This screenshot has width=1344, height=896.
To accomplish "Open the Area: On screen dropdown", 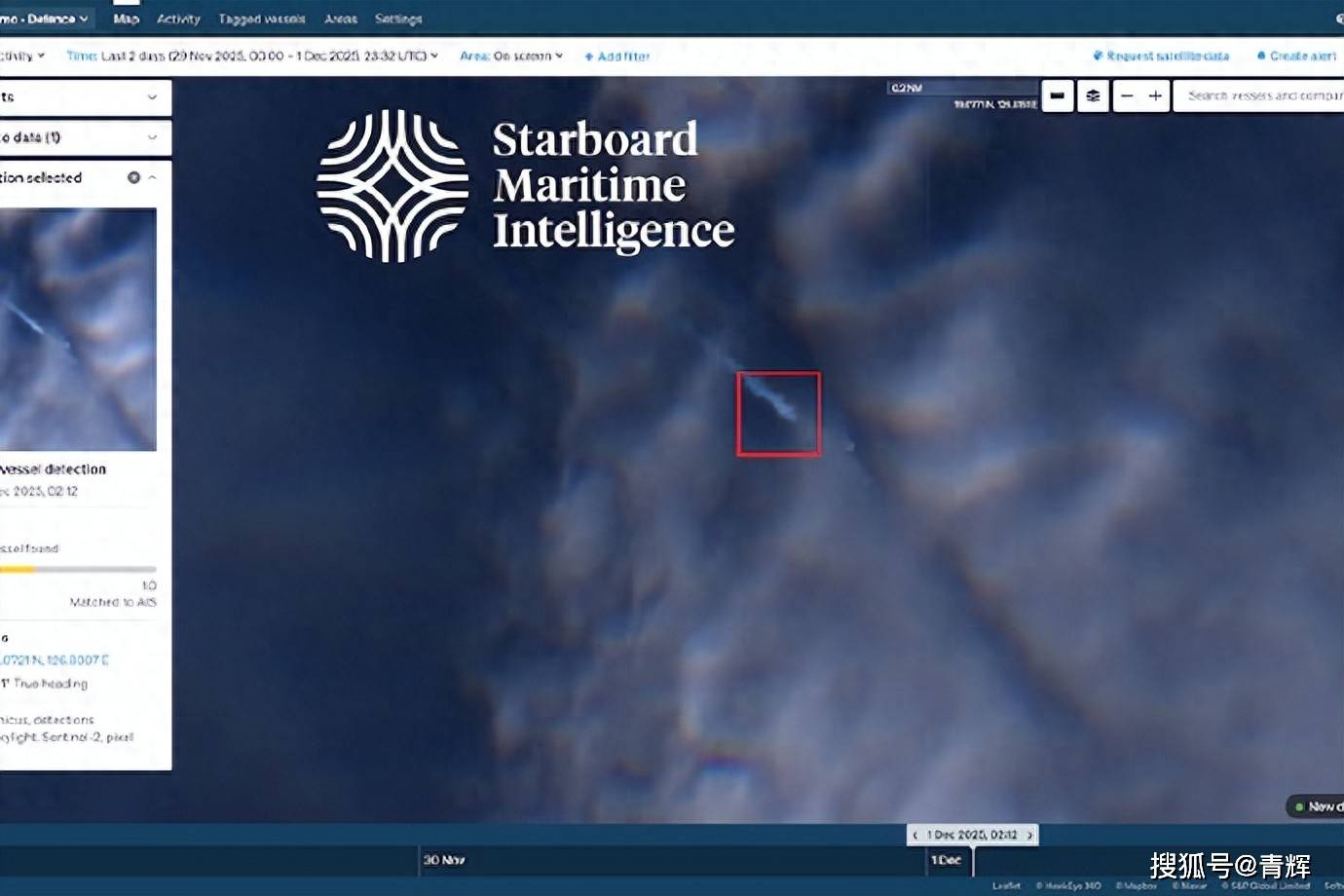I will (510, 56).
